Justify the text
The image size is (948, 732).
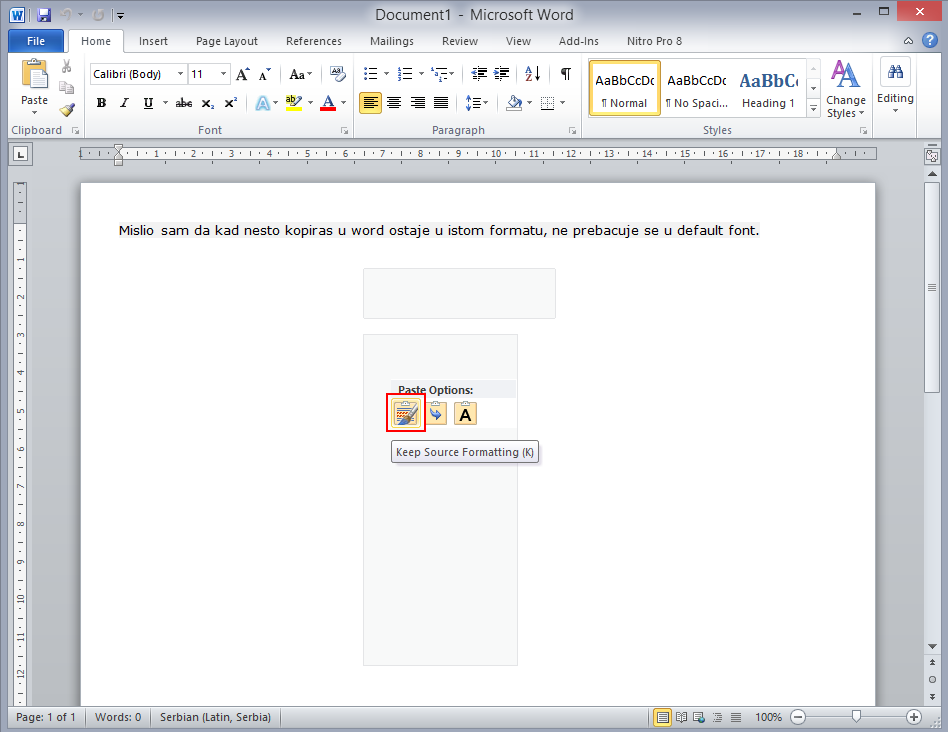(x=441, y=103)
